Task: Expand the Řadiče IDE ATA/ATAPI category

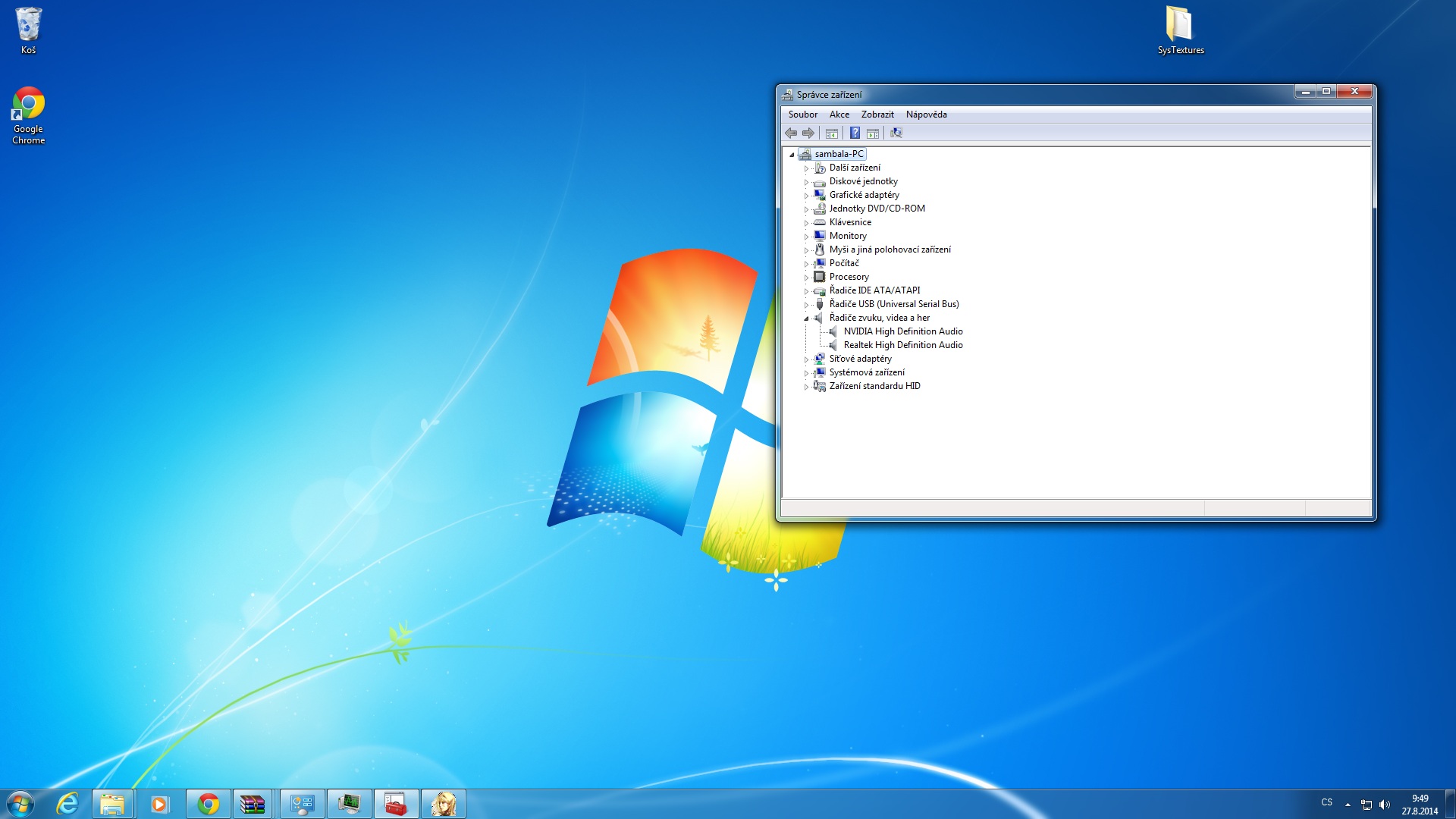Action: tap(806, 291)
